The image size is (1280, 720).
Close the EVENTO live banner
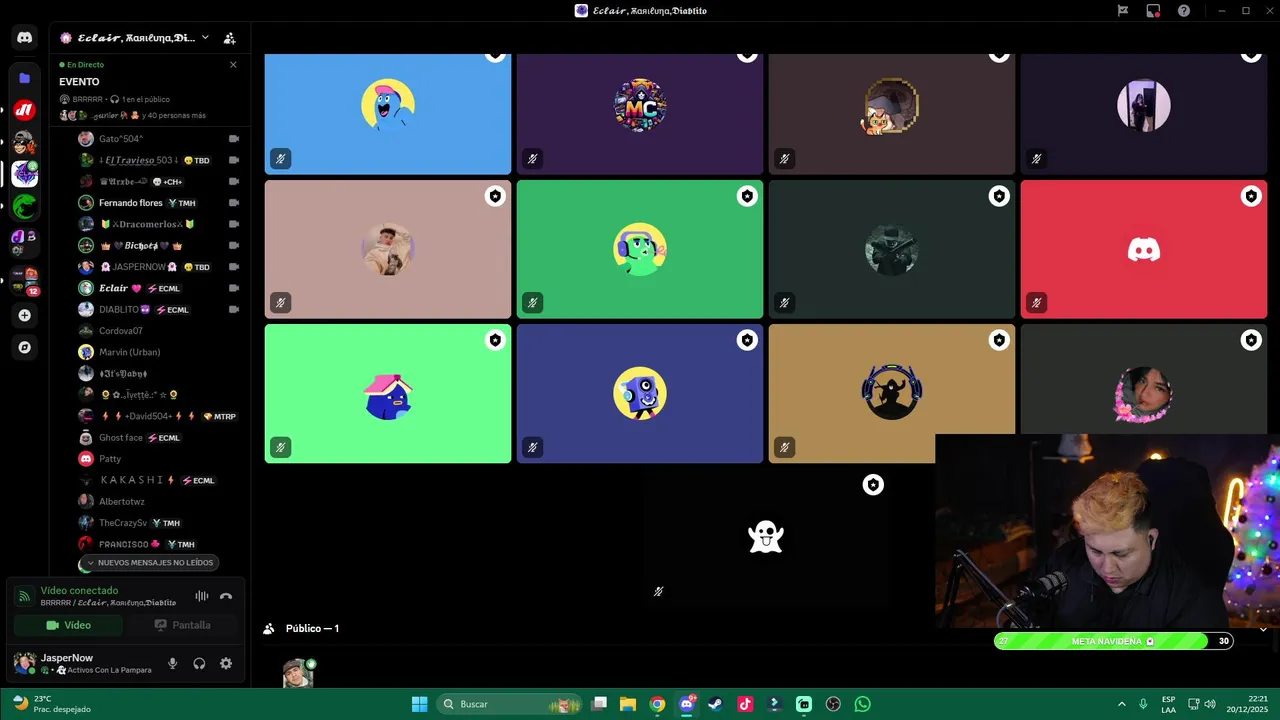click(233, 65)
